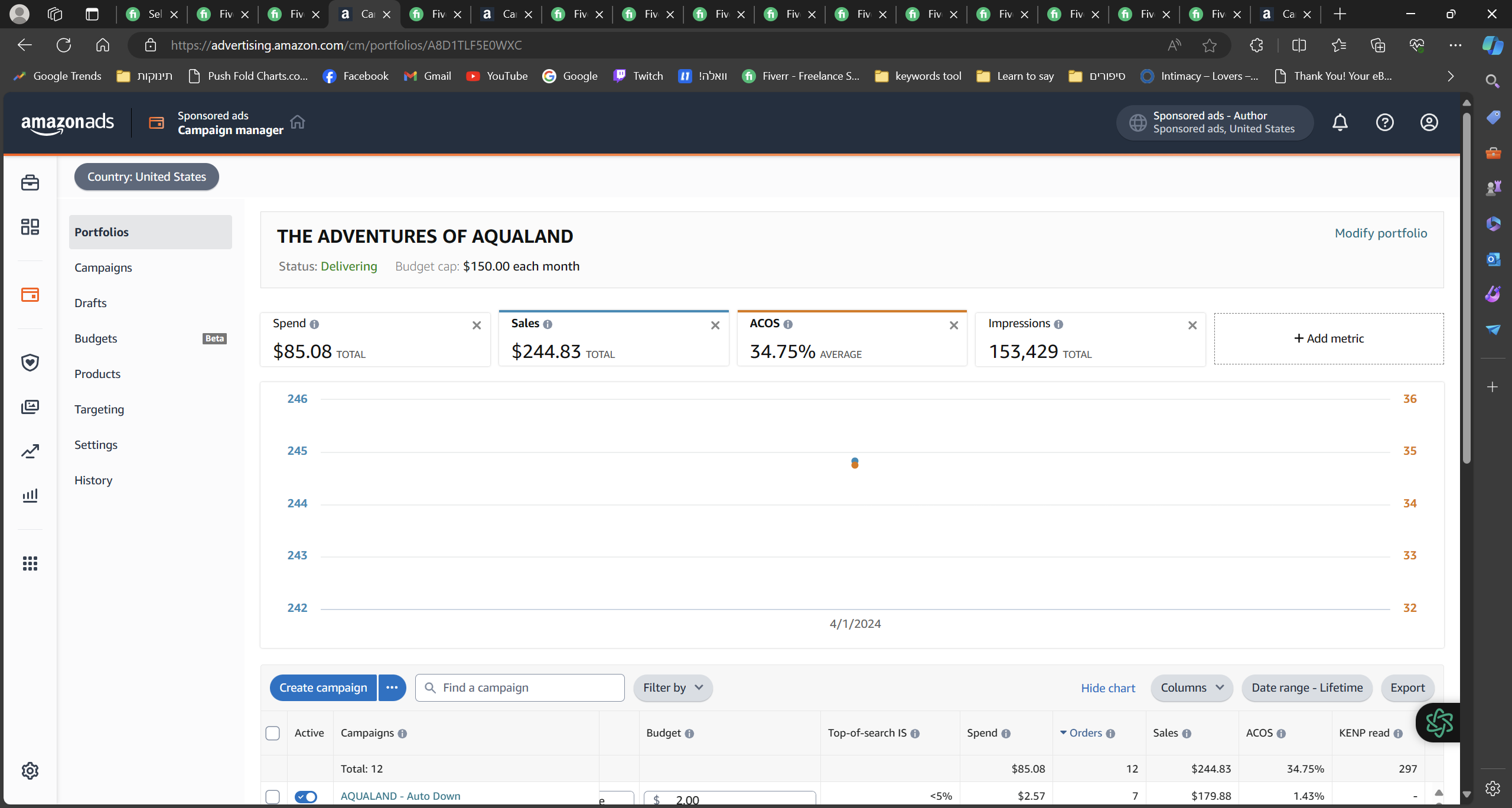Show more bookmarks bar chevron
The width and height of the screenshot is (1512, 808).
click(1451, 76)
